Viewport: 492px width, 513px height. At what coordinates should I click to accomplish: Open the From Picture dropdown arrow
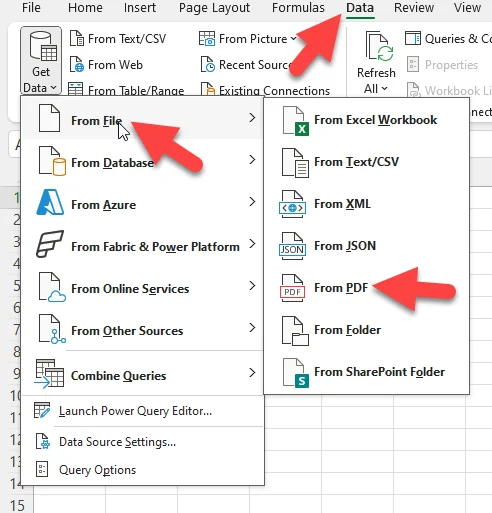[293, 39]
